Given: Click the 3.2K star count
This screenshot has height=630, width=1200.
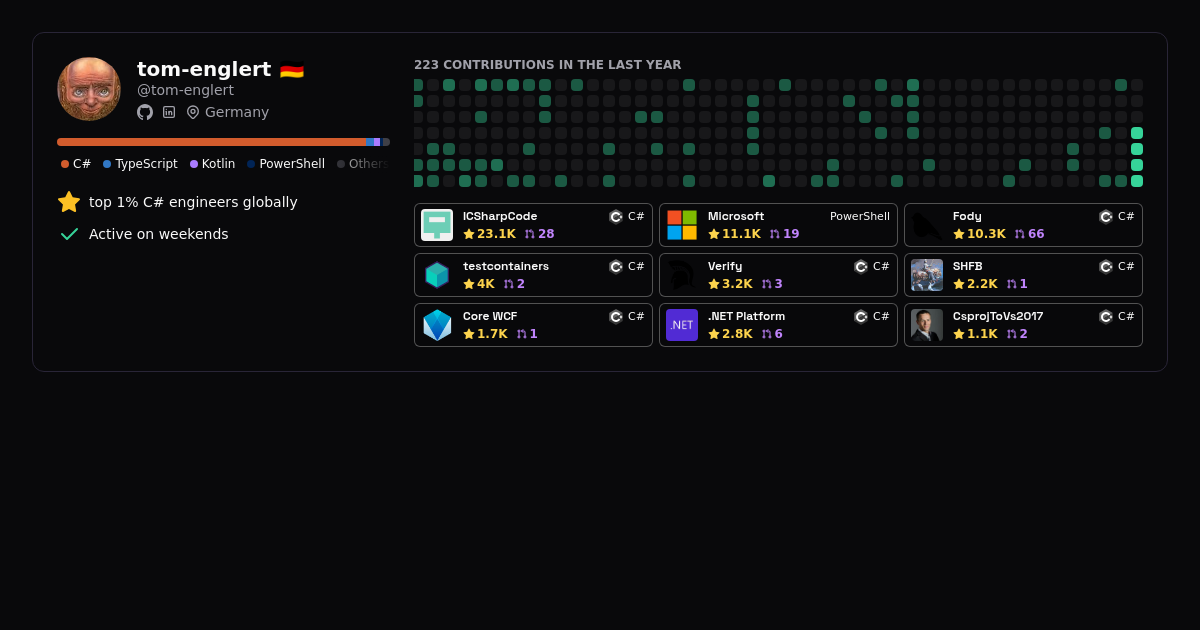Looking at the screenshot, I should pyautogui.click(x=737, y=284).
